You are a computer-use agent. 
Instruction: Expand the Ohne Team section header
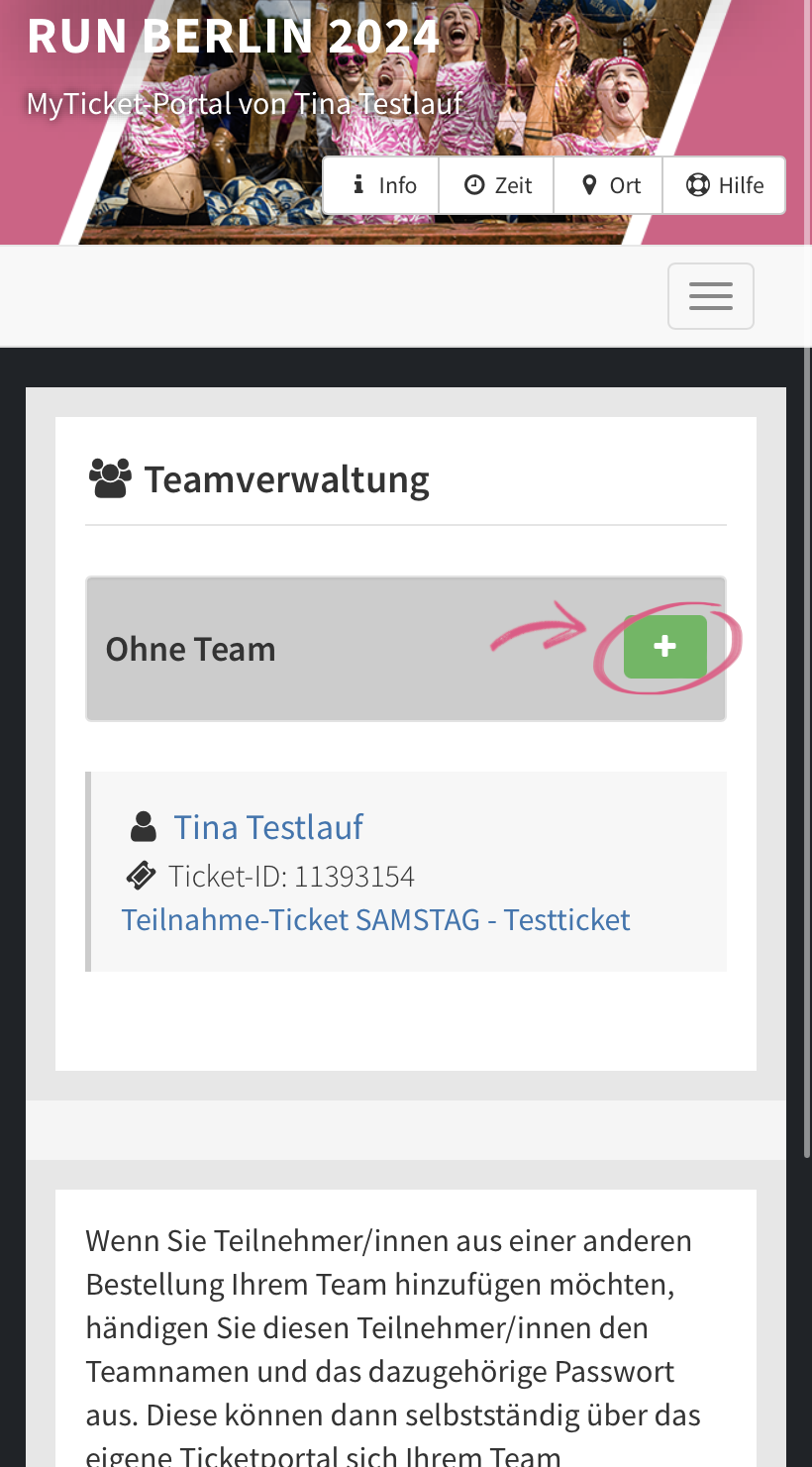pyautogui.click(x=190, y=649)
